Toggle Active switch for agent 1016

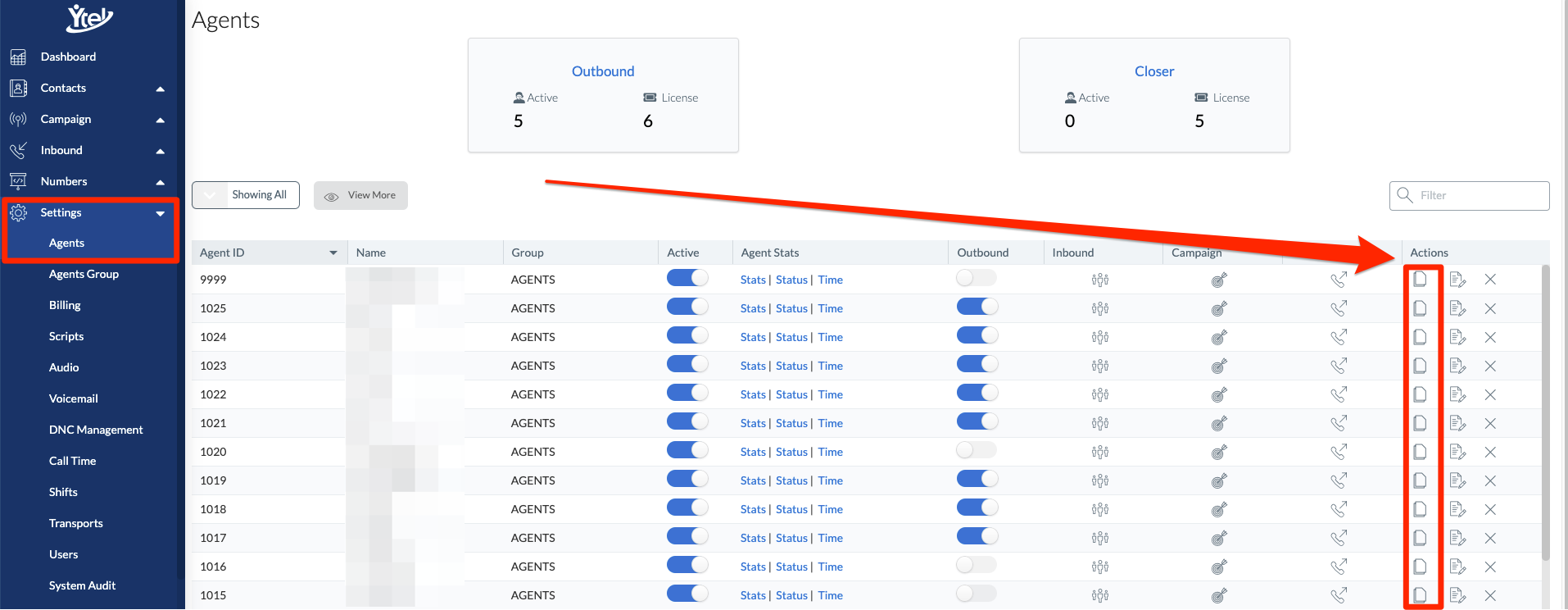pos(687,565)
